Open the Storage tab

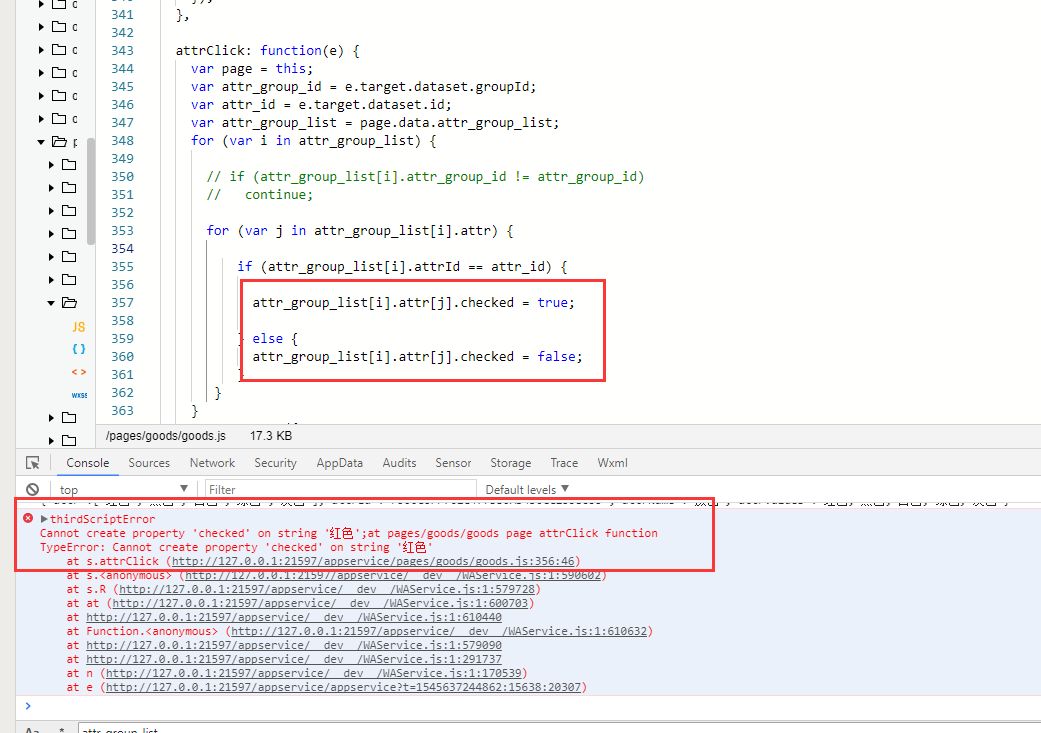click(x=511, y=463)
